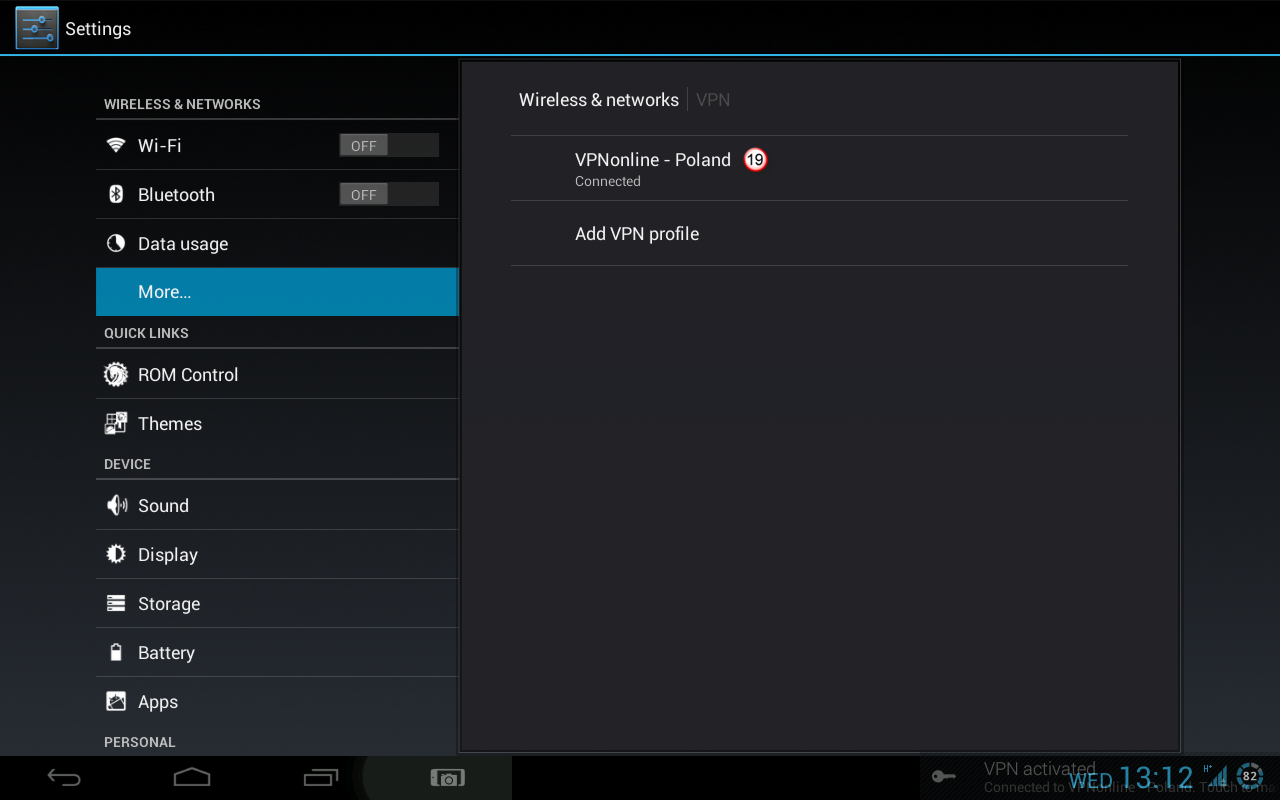Tap the mobile signal strength icon
The height and width of the screenshot is (800, 1280).
(1216, 776)
